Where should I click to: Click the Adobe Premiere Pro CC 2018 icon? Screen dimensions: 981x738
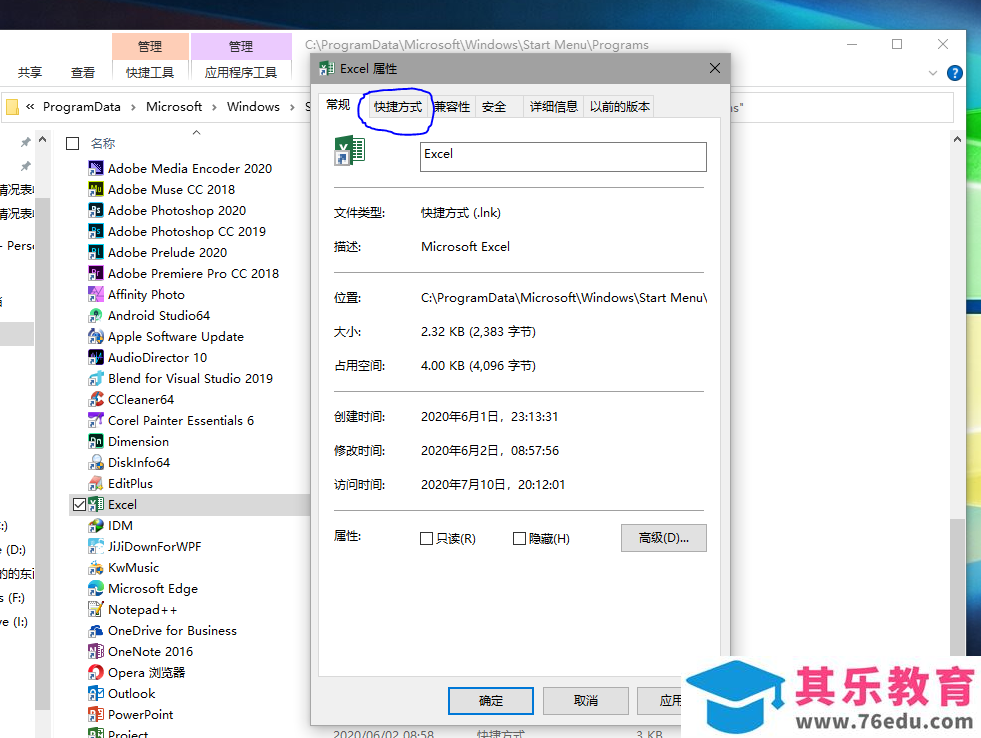click(x=96, y=273)
